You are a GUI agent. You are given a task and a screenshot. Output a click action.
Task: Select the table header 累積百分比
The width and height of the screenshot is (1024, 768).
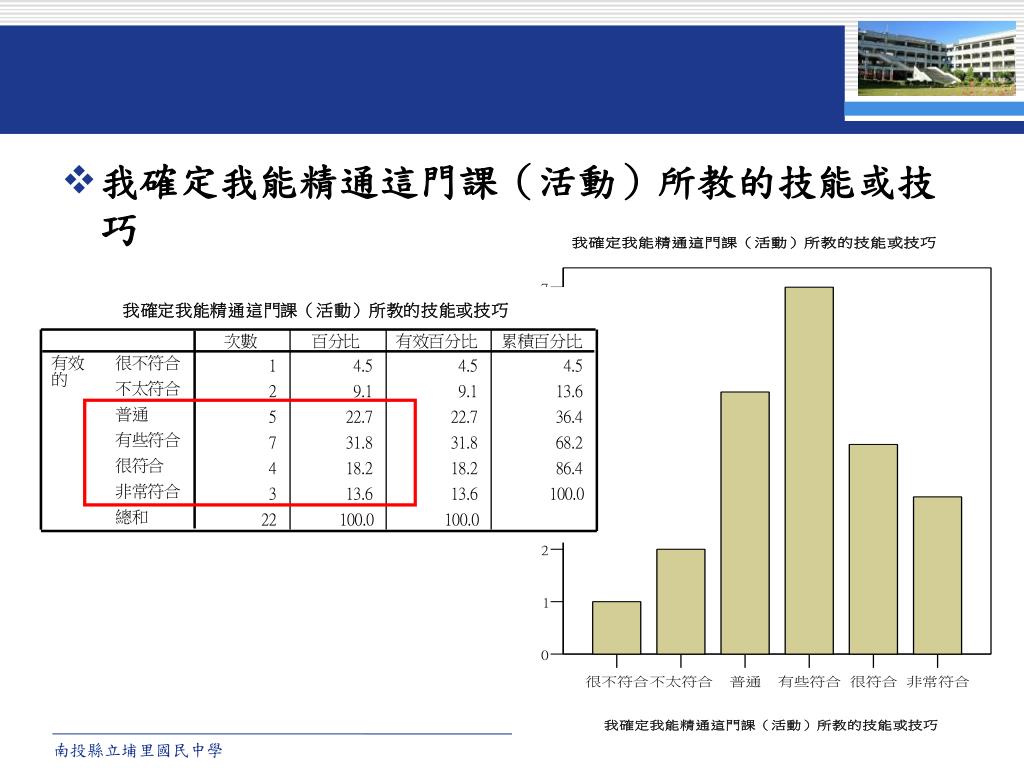tap(542, 341)
